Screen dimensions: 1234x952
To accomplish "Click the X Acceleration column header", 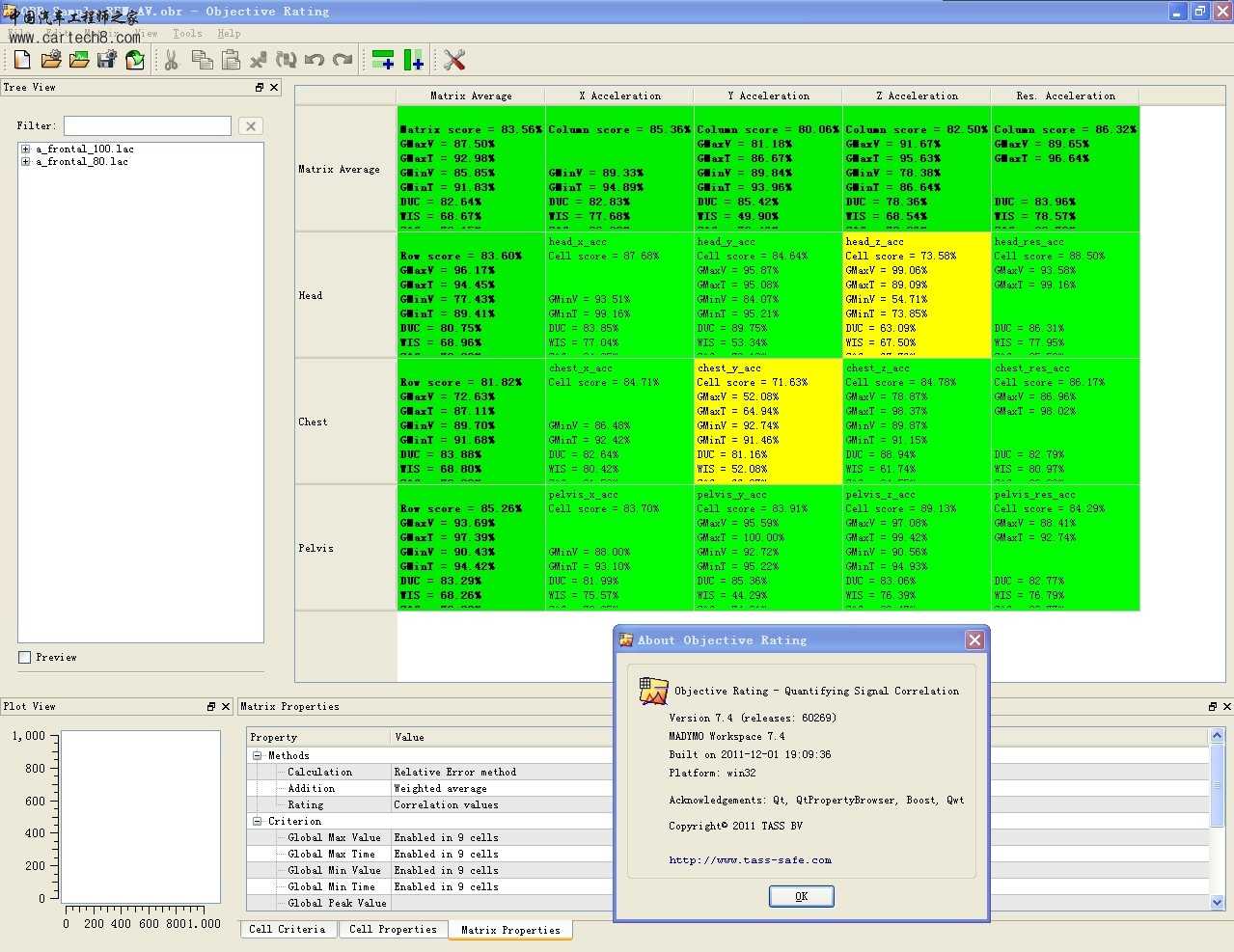I will coord(619,96).
